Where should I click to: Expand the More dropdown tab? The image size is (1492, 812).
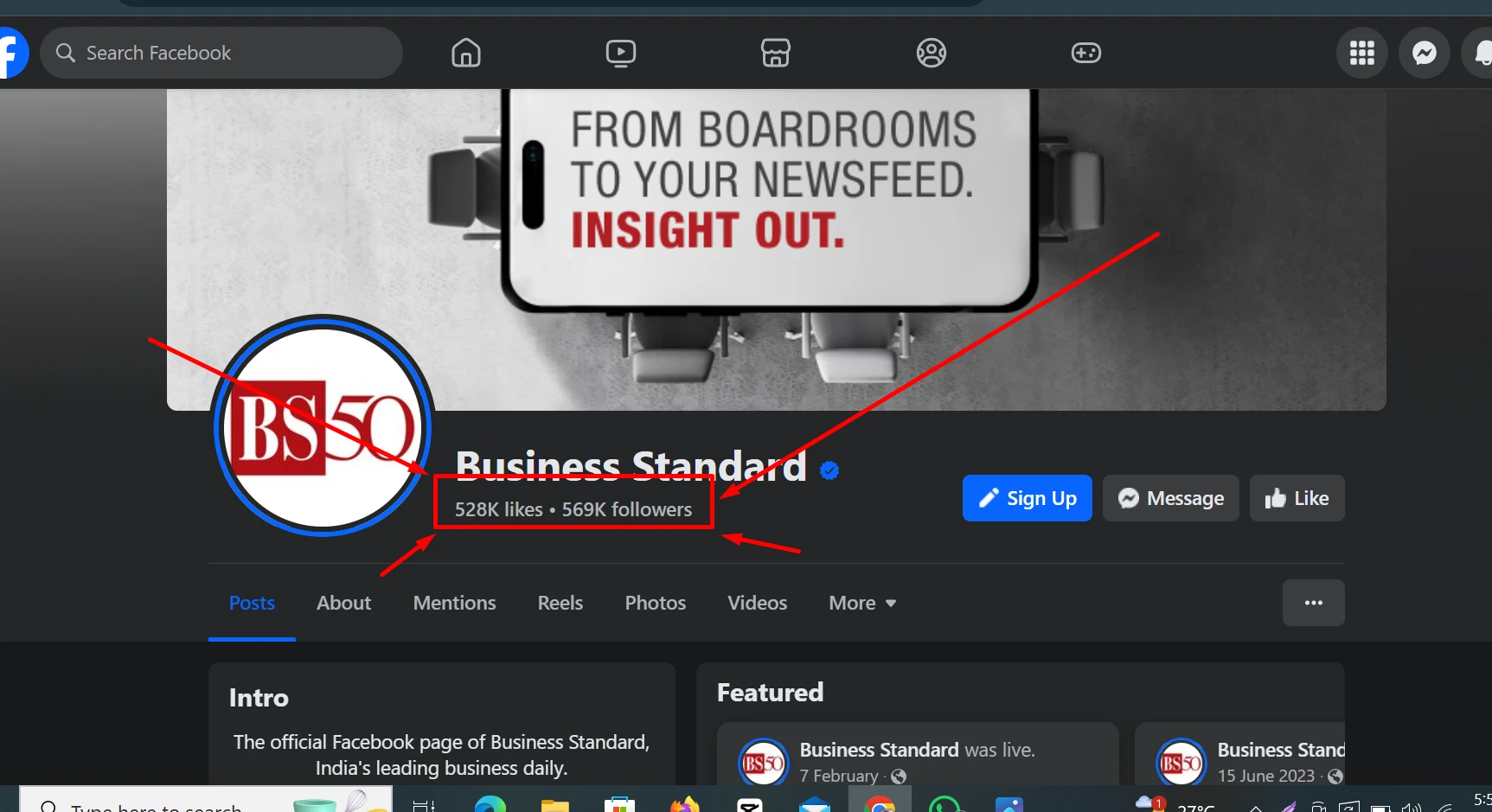[862, 603]
